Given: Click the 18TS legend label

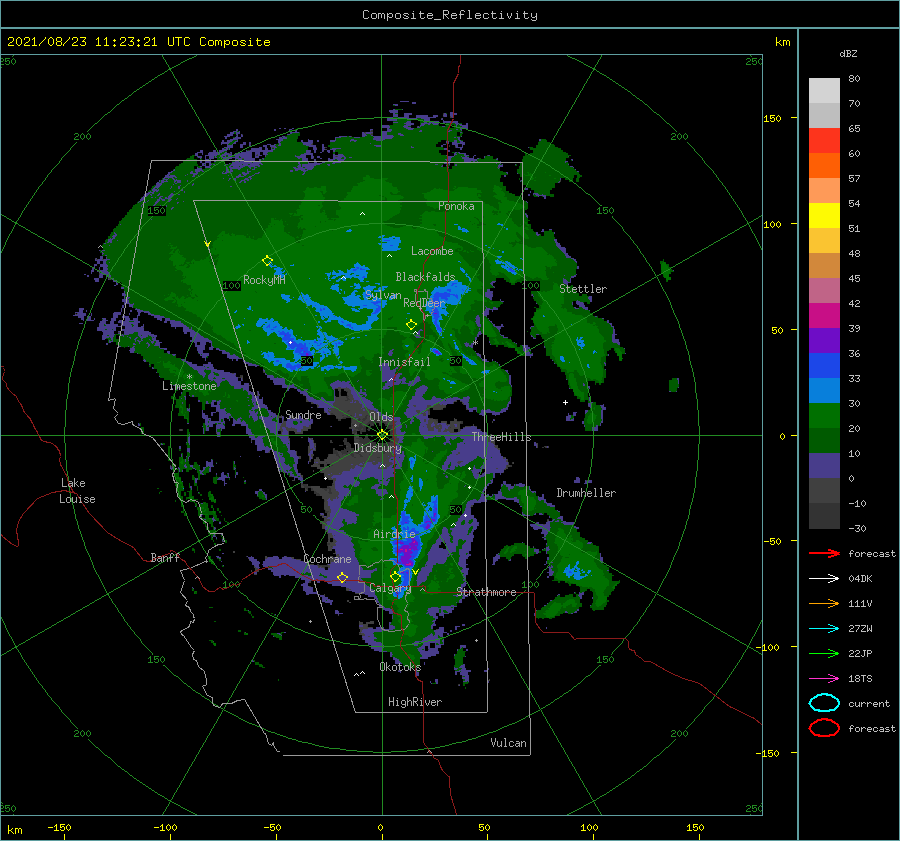Looking at the screenshot, I should pos(860,679).
